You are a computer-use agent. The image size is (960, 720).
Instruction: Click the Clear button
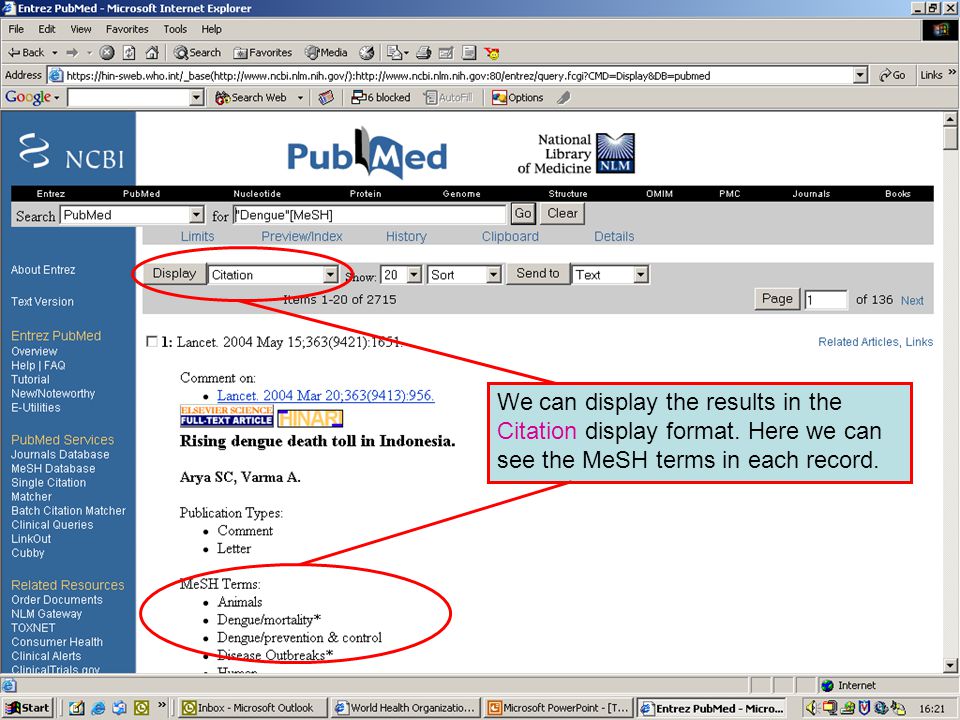tap(562, 214)
